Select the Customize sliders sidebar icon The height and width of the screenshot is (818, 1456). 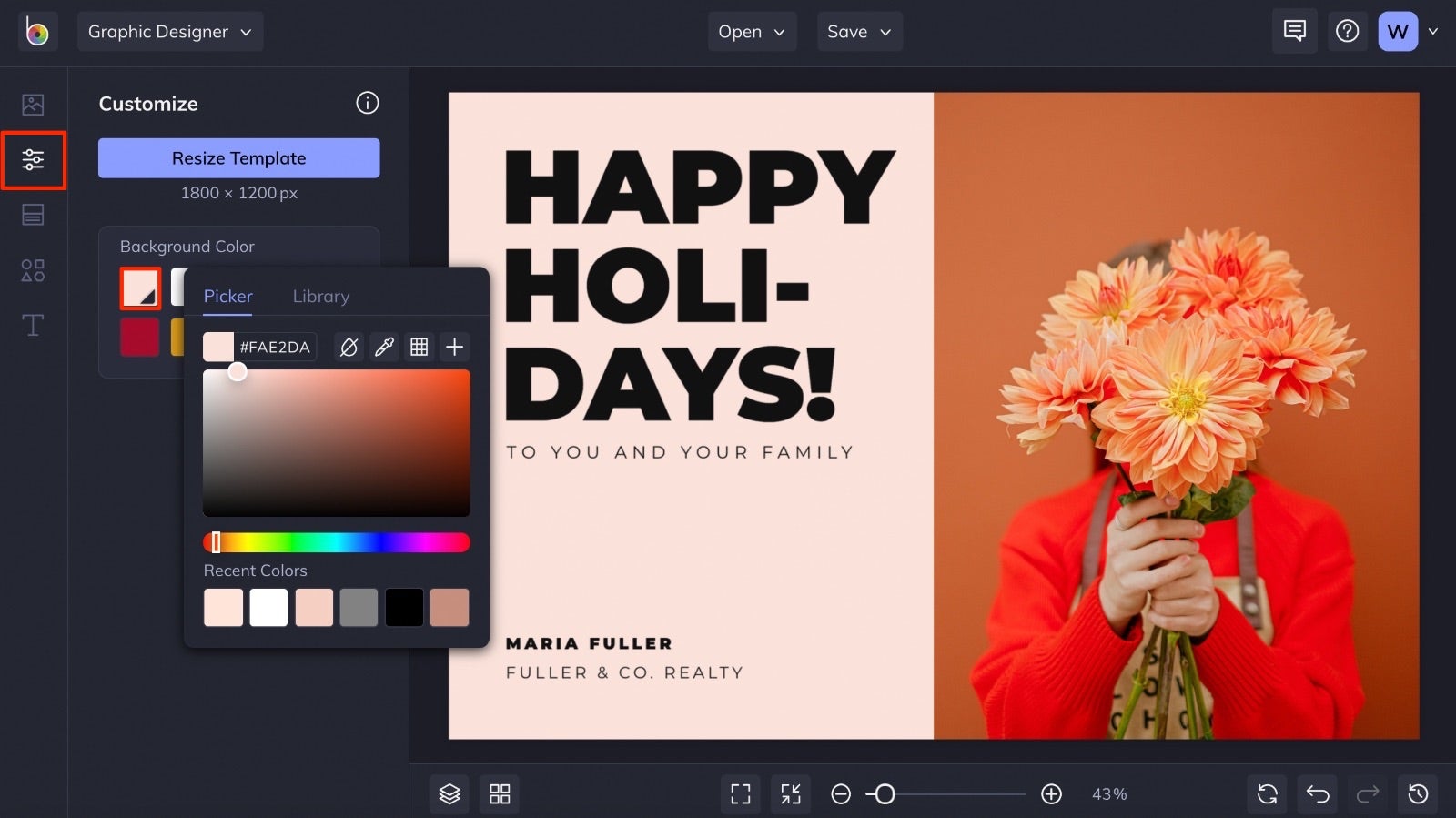33,160
